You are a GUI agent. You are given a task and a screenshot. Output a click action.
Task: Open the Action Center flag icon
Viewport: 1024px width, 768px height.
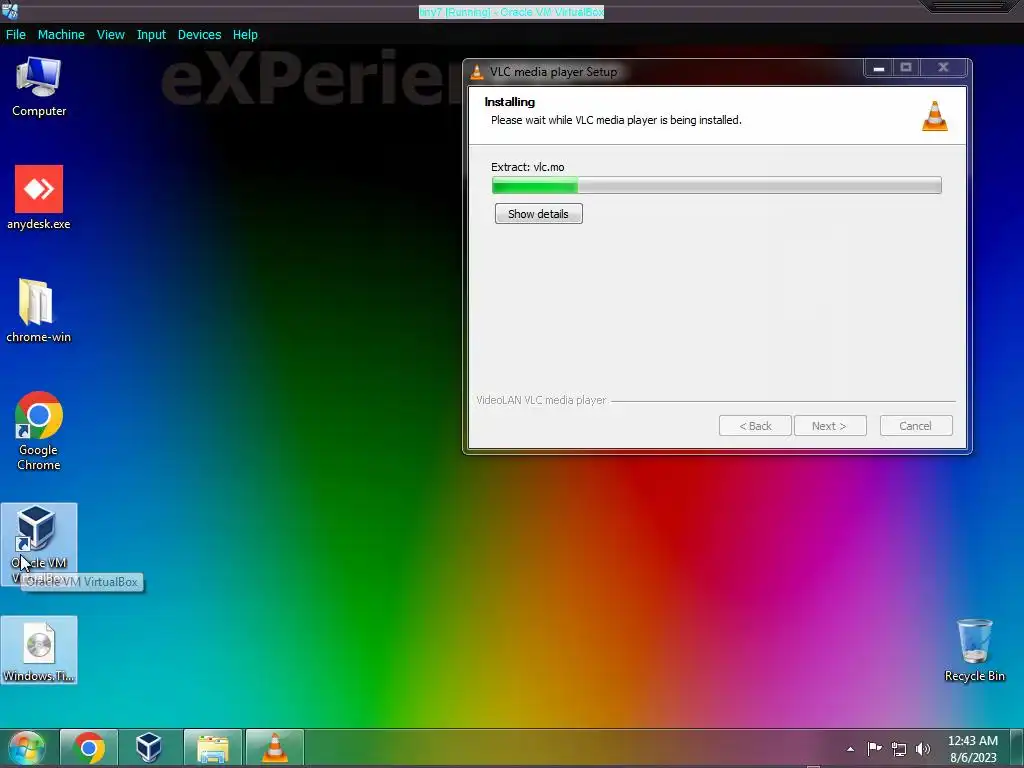click(x=874, y=748)
